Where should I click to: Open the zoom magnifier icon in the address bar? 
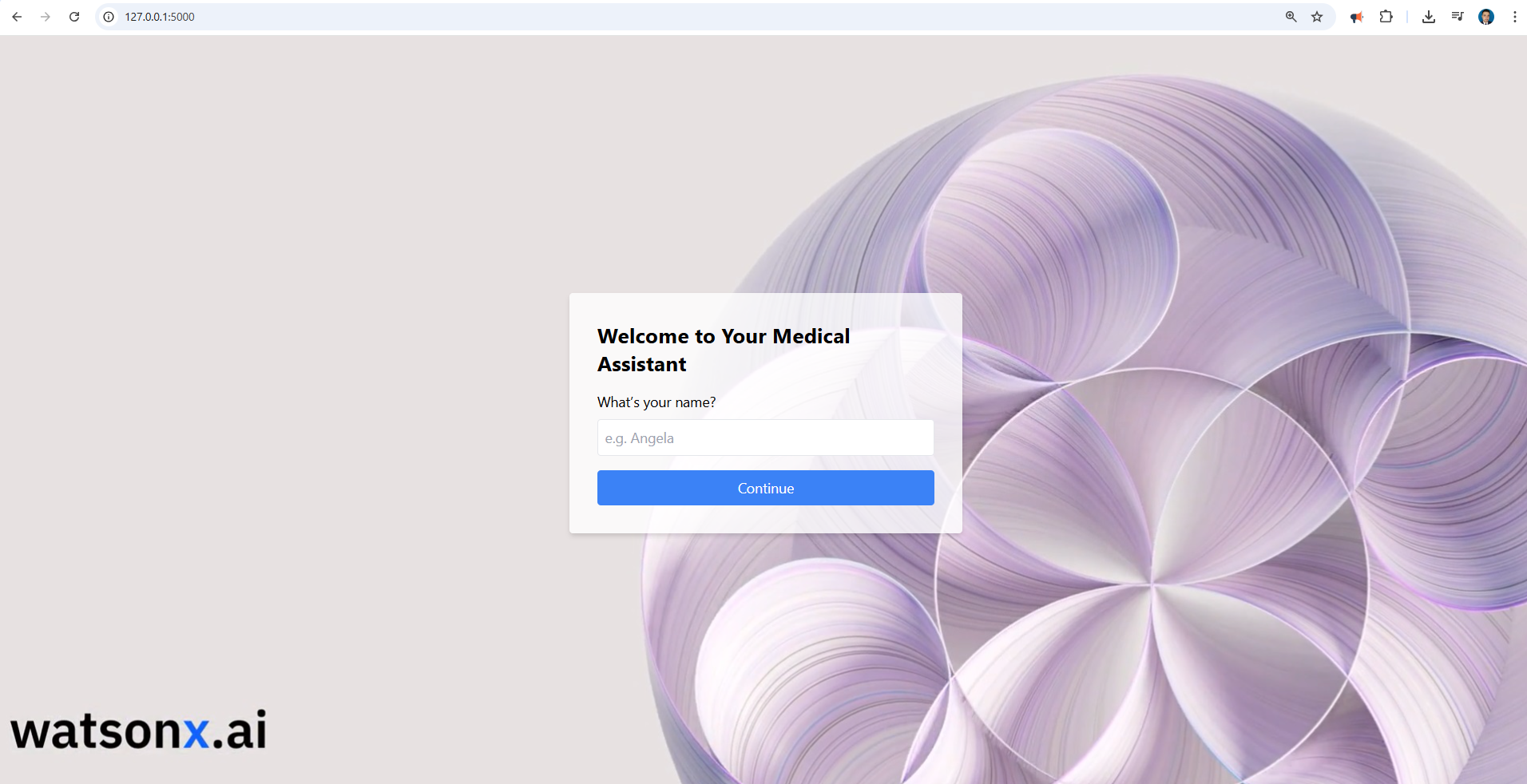[x=1291, y=17]
